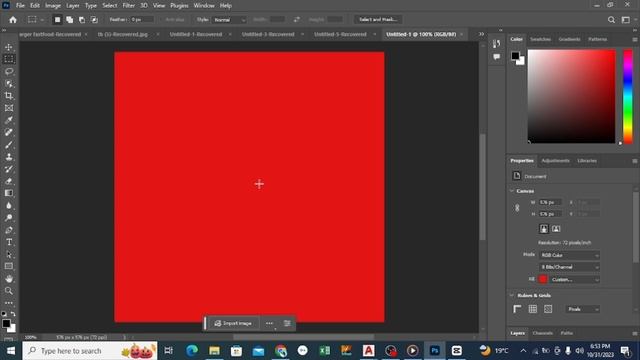Collapse the Rulers & Grids section
640x360 pixels.
[512, 295]
